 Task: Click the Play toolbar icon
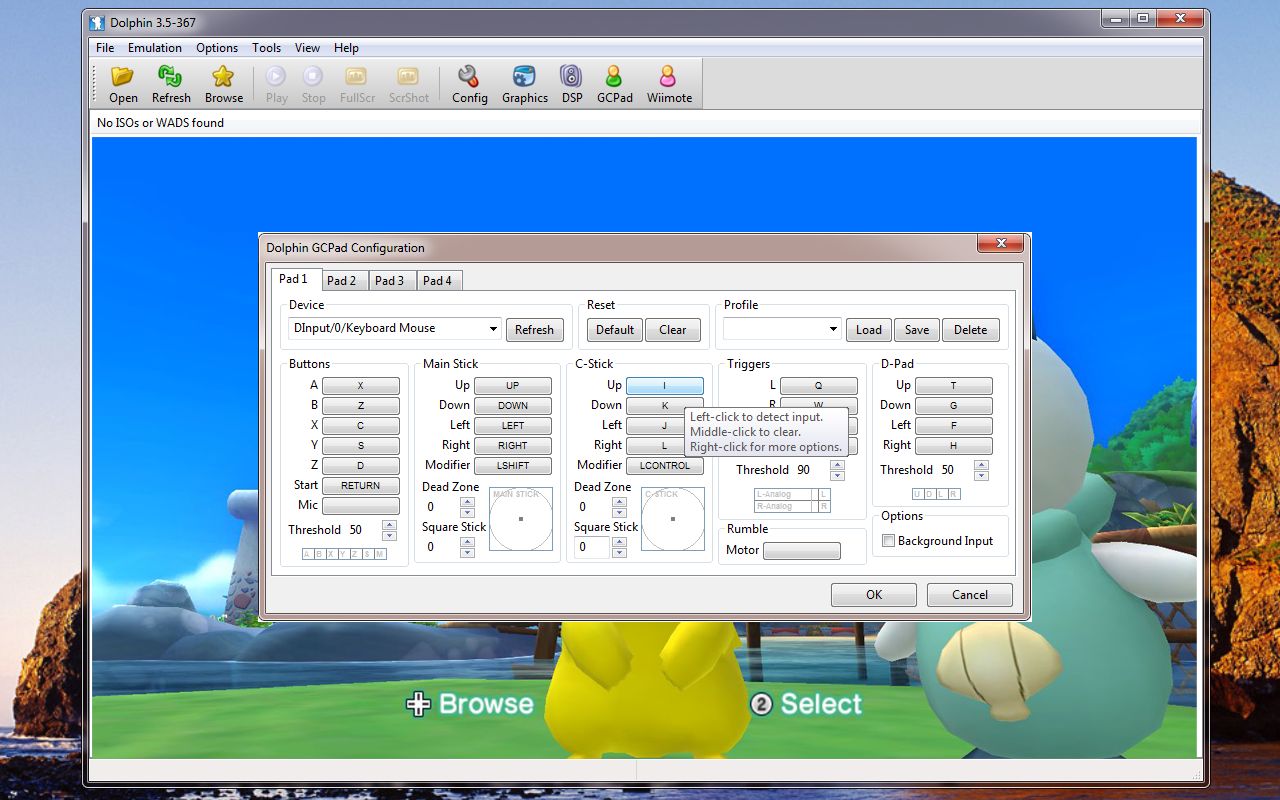point(277,84)
